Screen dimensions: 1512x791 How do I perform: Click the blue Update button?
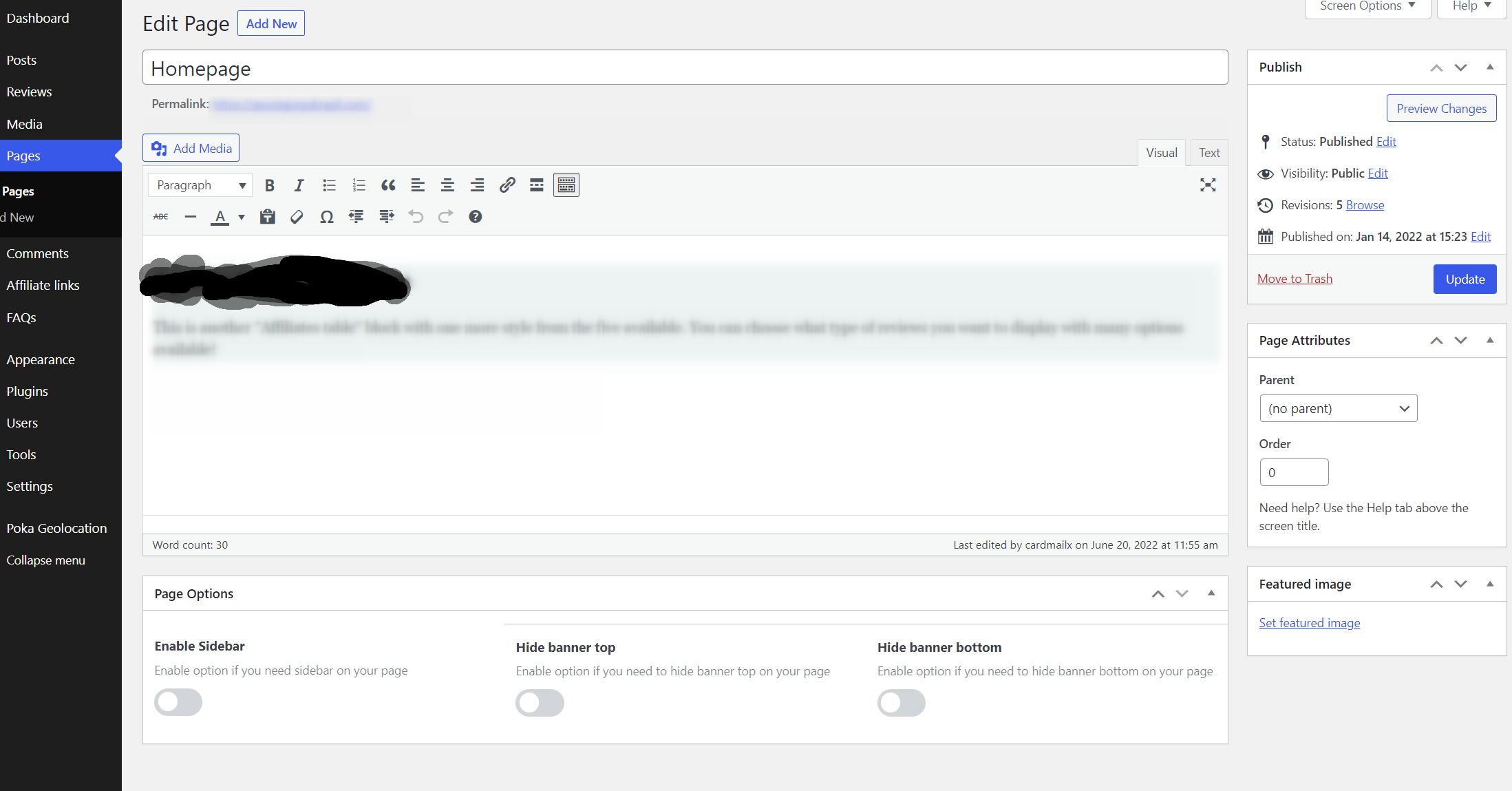tap(1465, 279)
